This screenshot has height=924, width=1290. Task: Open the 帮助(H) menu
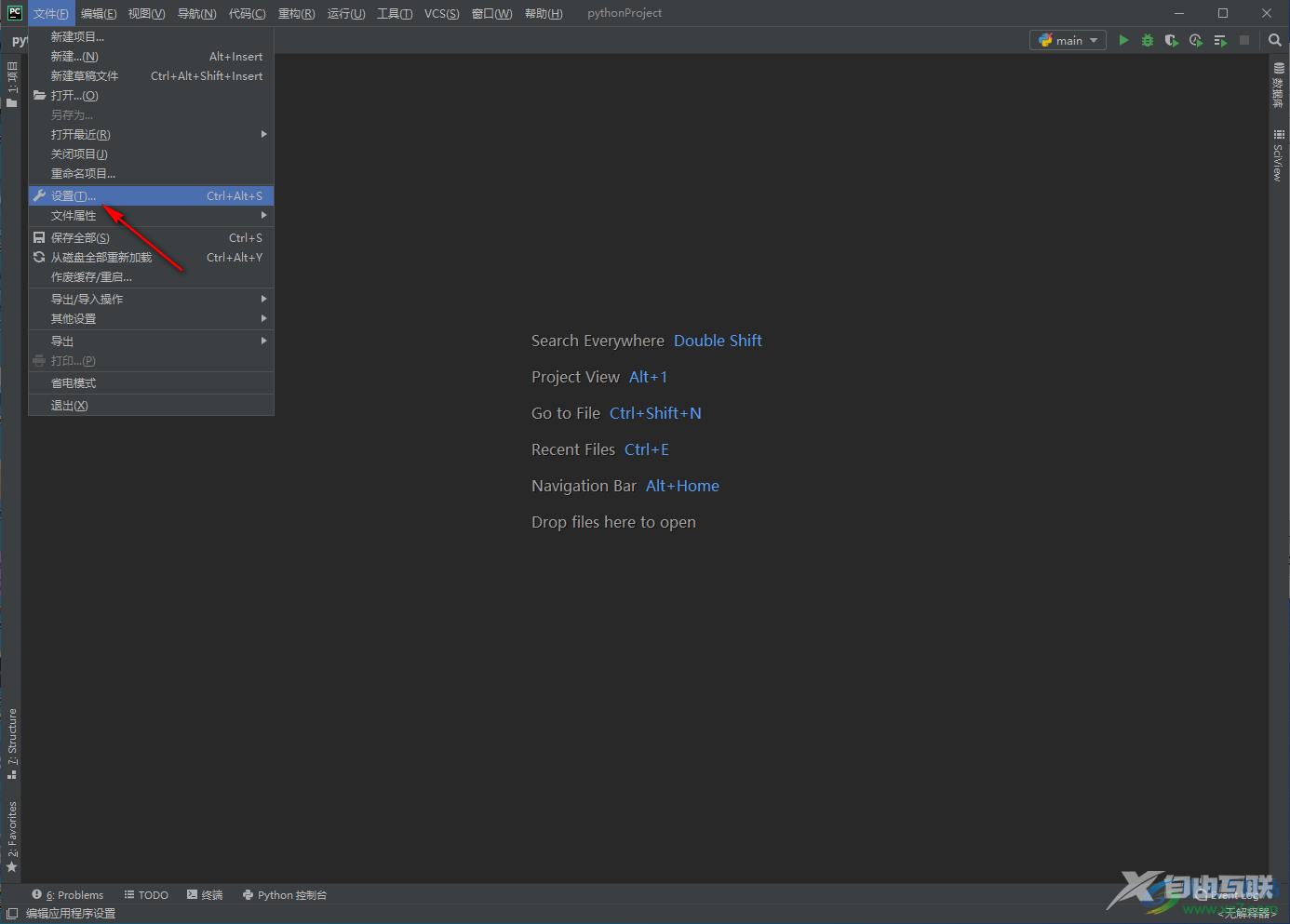click(544, 13)
